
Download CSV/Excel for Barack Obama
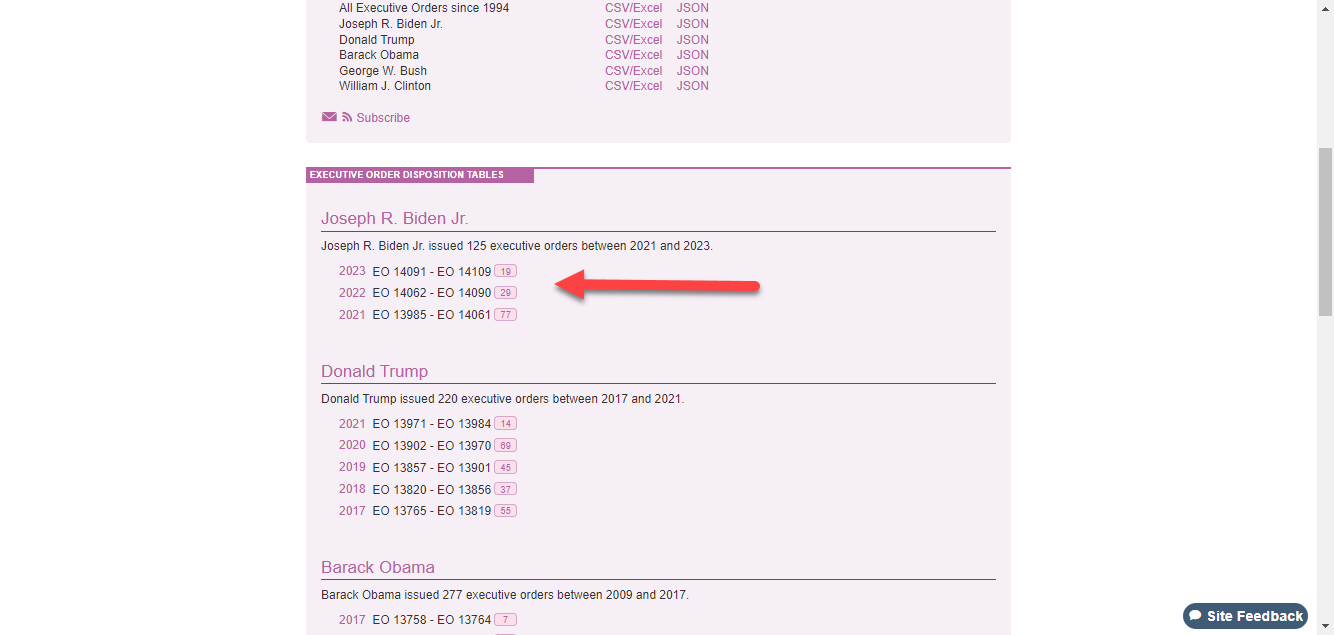tap(633, 55)
